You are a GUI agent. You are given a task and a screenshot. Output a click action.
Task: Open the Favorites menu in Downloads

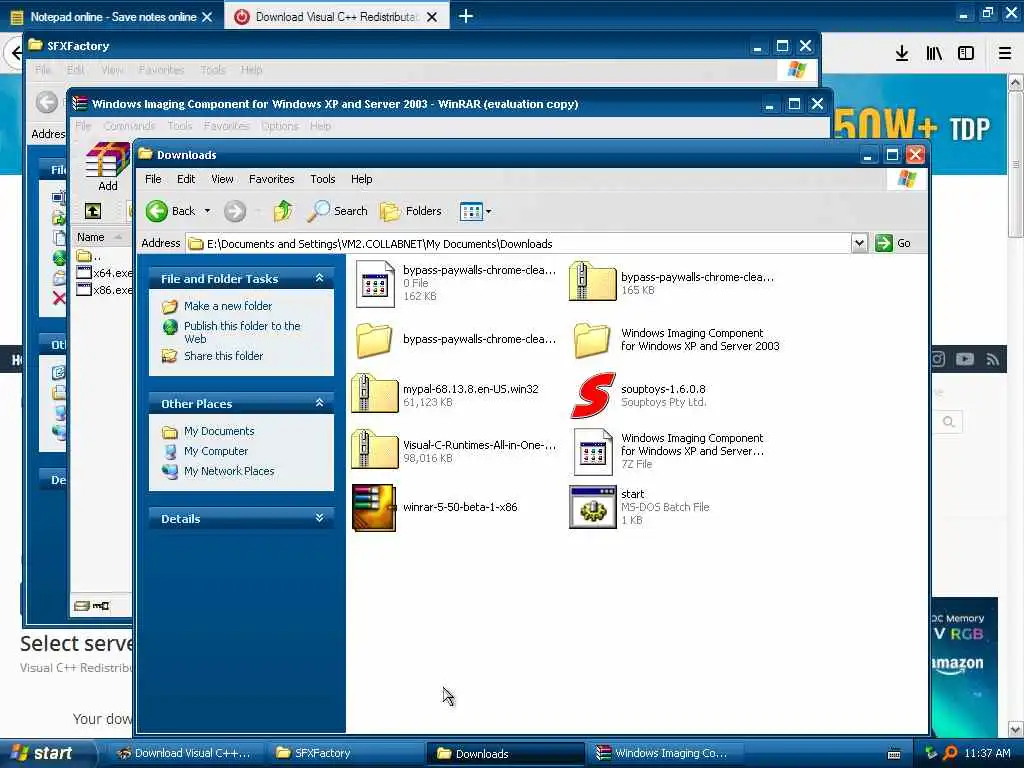coord(271,179)
